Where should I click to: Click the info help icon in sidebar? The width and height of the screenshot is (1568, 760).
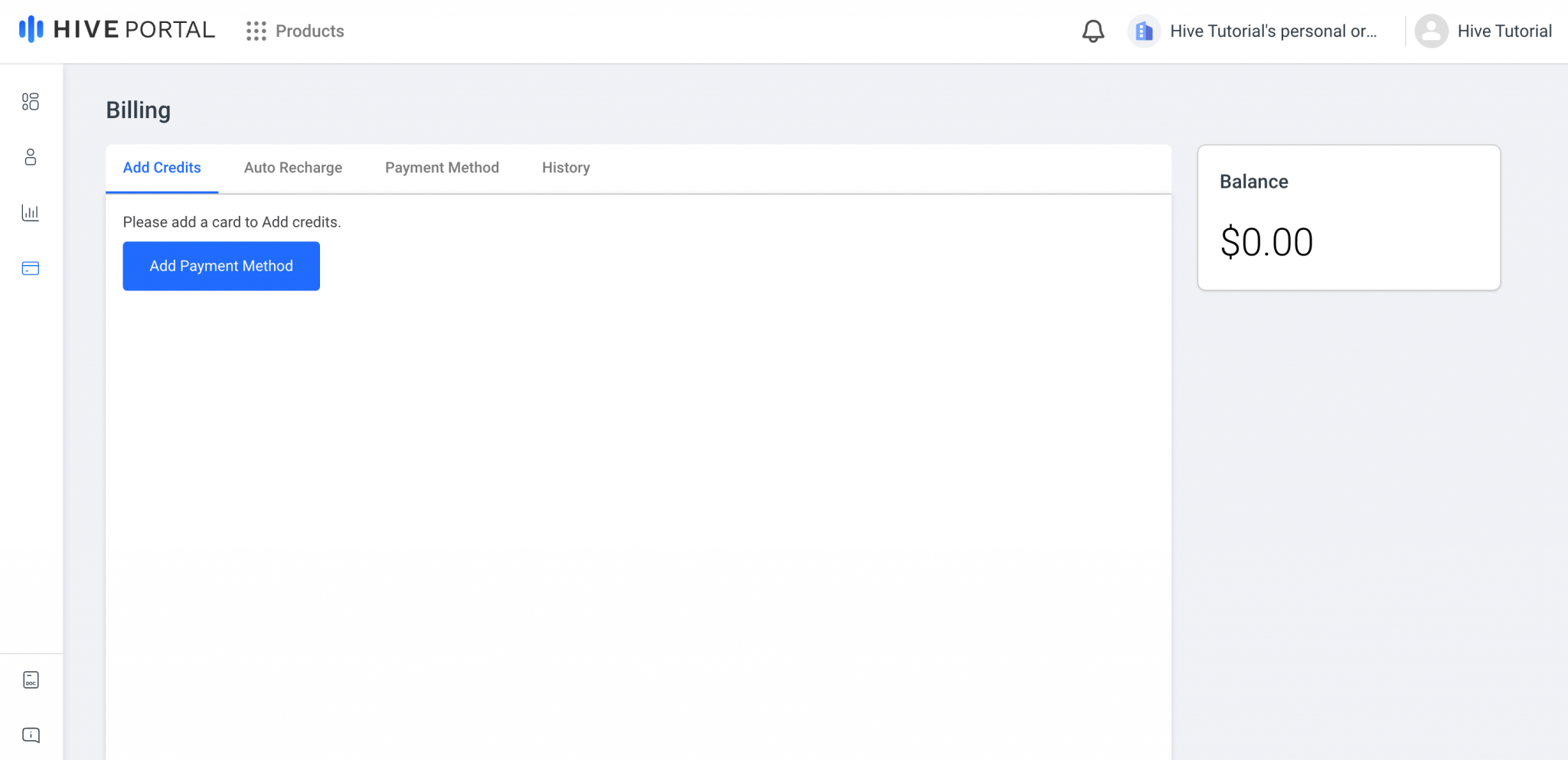pyautogui.click(x=31, y=734)
